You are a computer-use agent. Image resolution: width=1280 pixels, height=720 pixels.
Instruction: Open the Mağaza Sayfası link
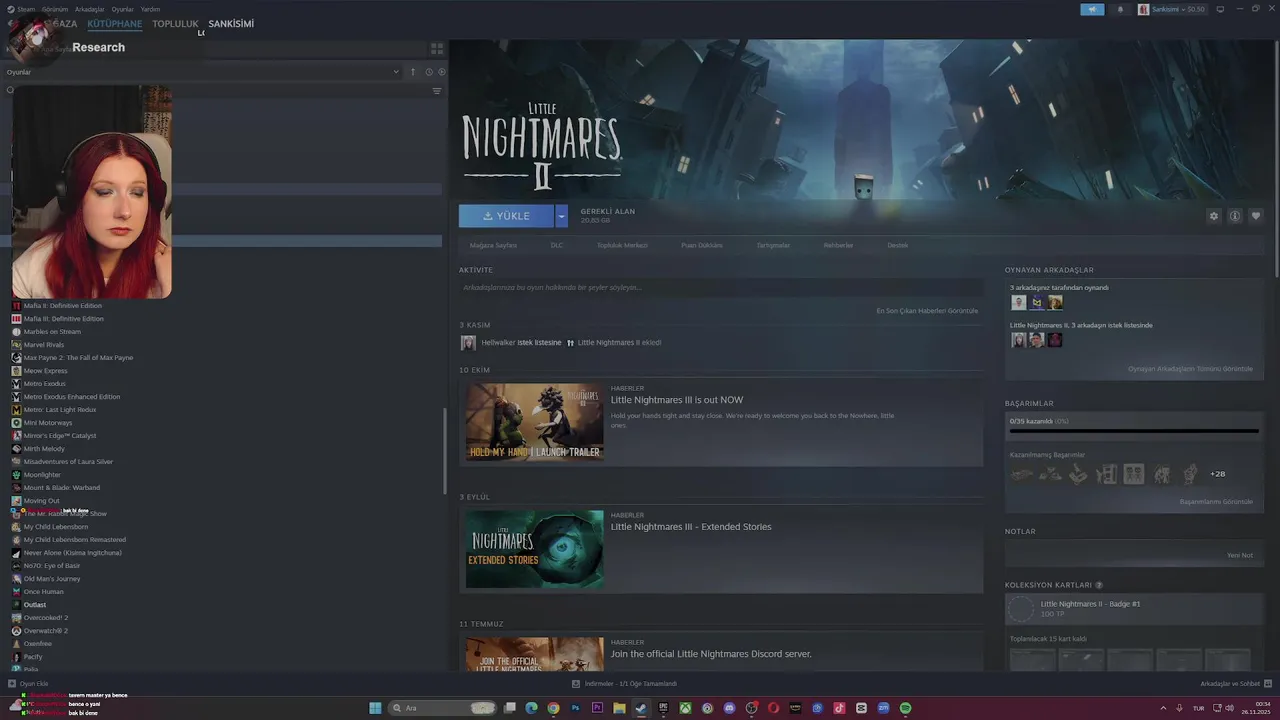pyautogui.click(x=493, y=245)
